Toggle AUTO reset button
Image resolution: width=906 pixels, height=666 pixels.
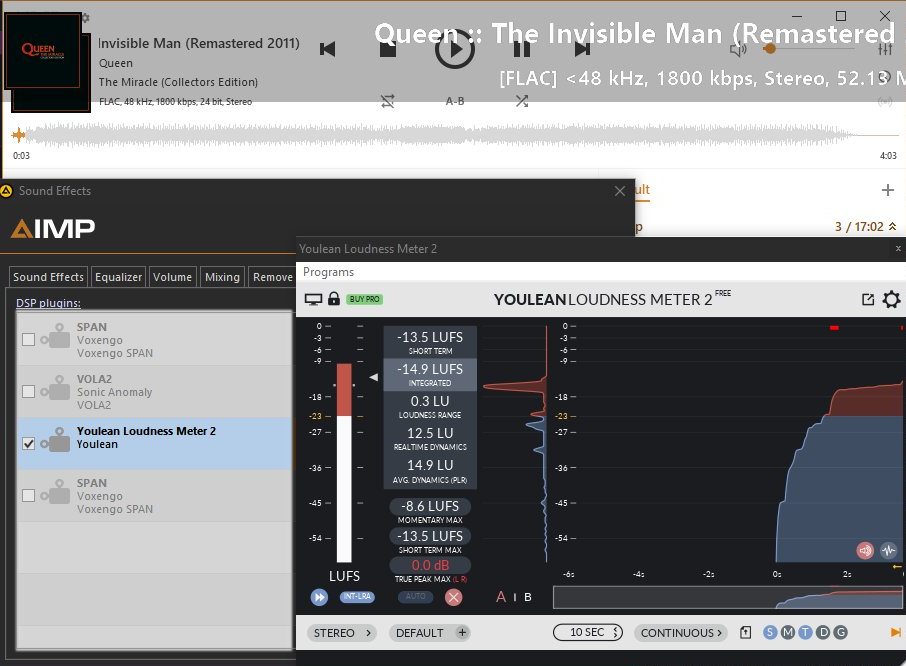click(415, 596)
